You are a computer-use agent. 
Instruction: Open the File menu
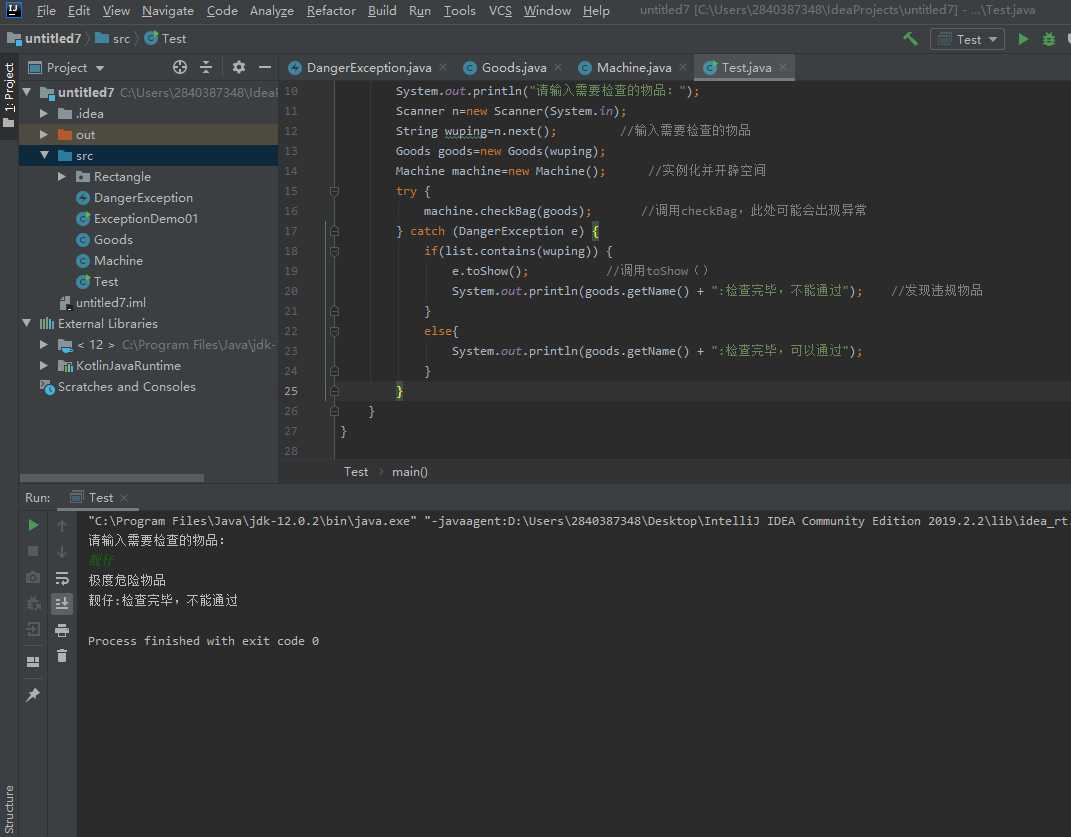46,10
